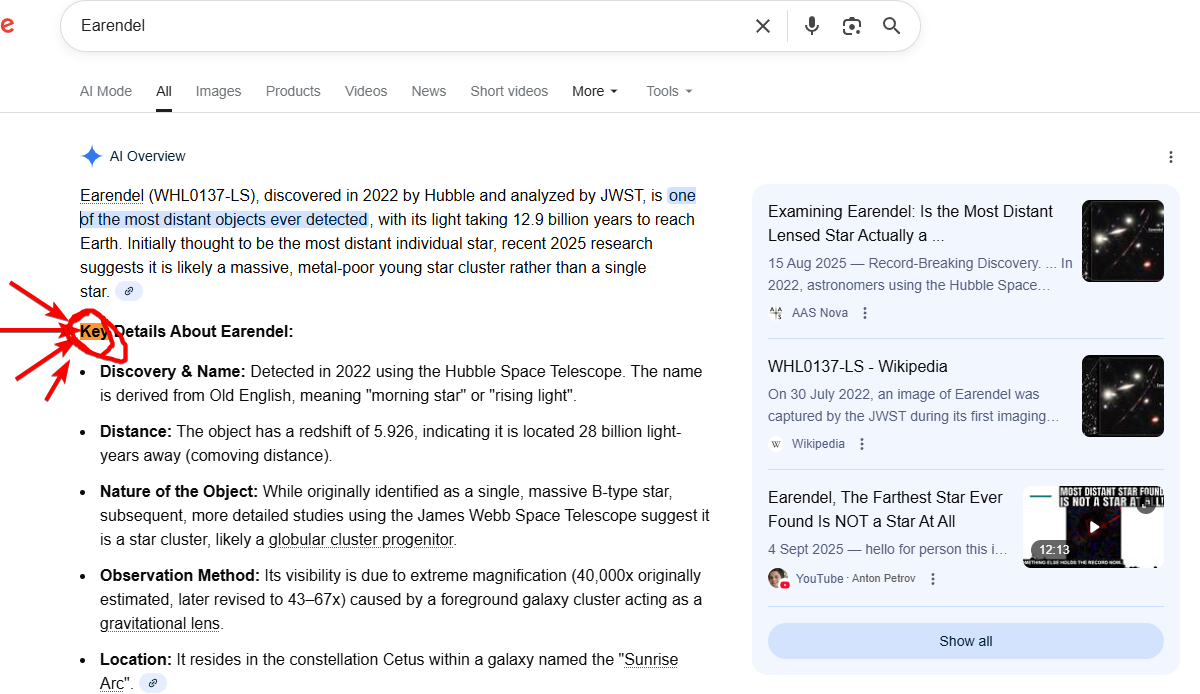The width and height of the screenshot is (1200, 694).
Task: Open the WHL0137-LS Wikipedia thumbnail
Action: (1123, 396)
